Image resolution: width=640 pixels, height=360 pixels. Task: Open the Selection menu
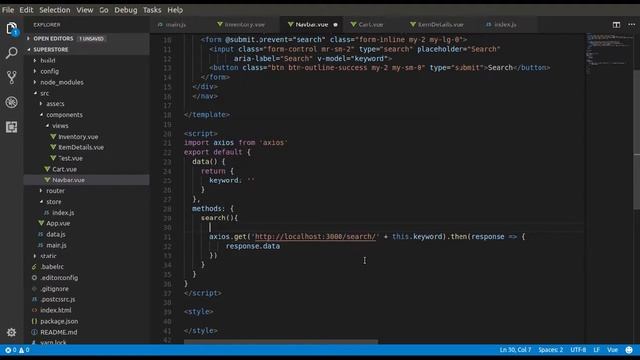[55, 10]
